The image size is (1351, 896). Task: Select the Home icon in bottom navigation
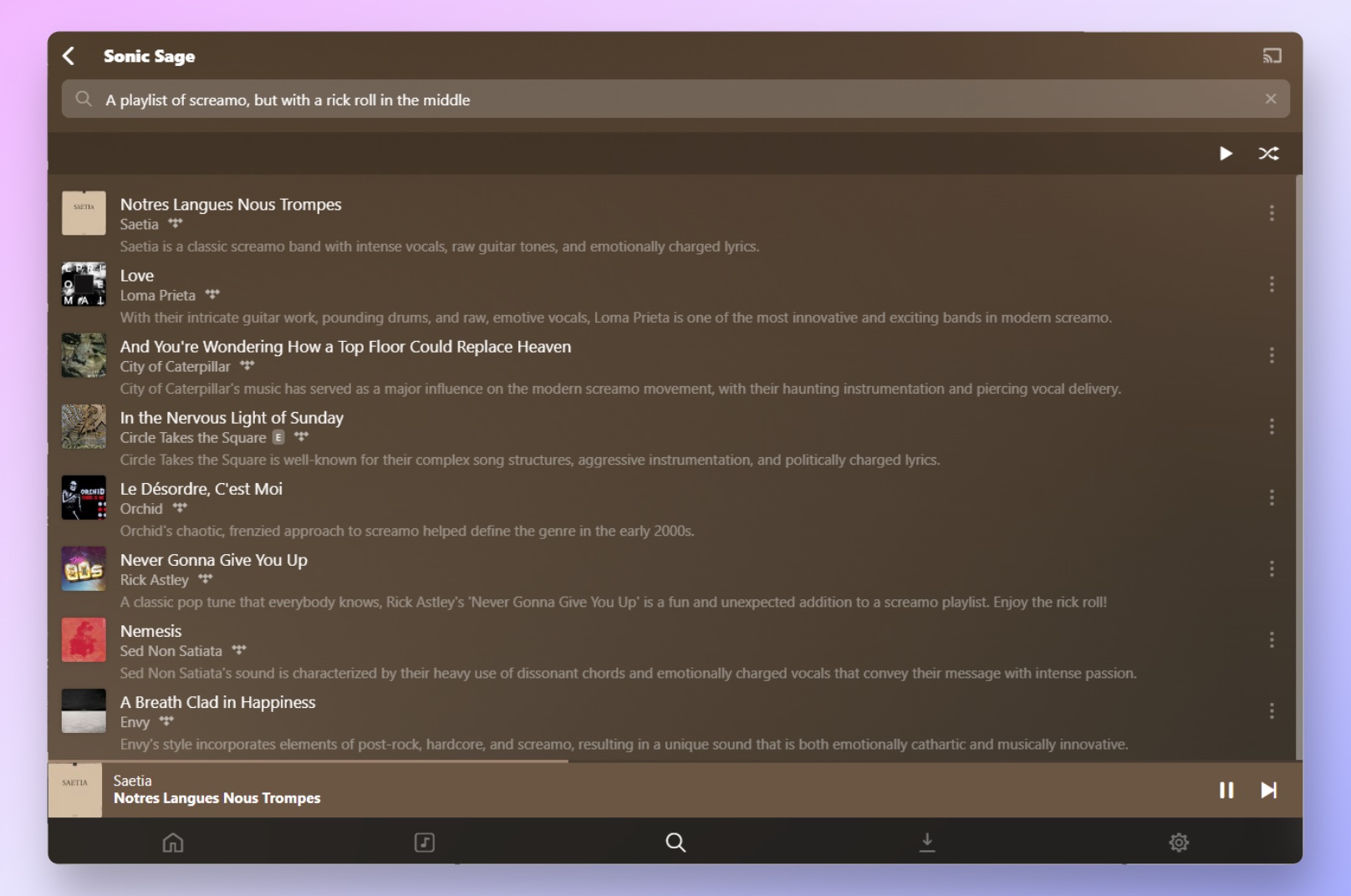[x=173, y=843]
